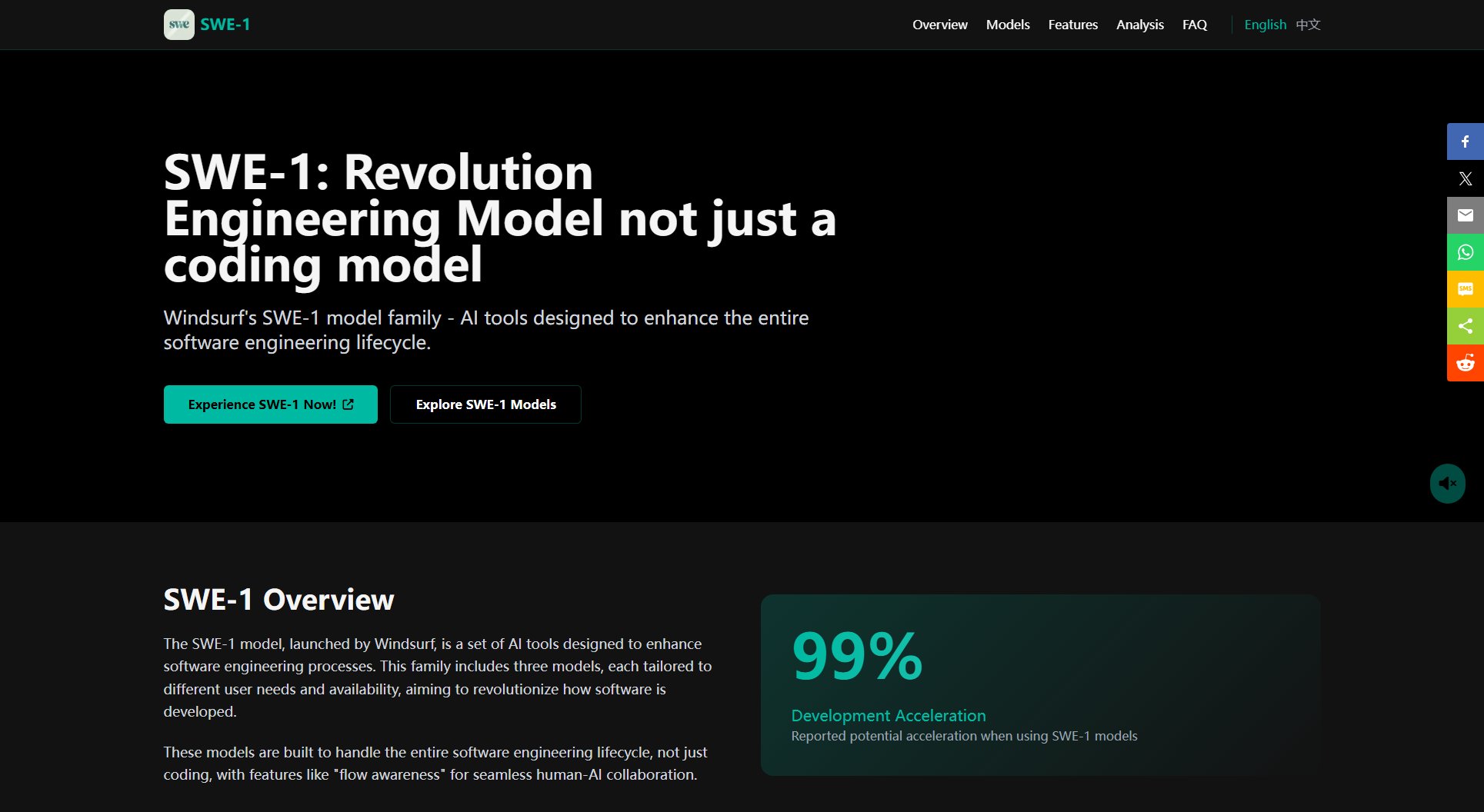Click text 'Reported potential acceleration when using SWE-1 models'

[x=964, y=736]
